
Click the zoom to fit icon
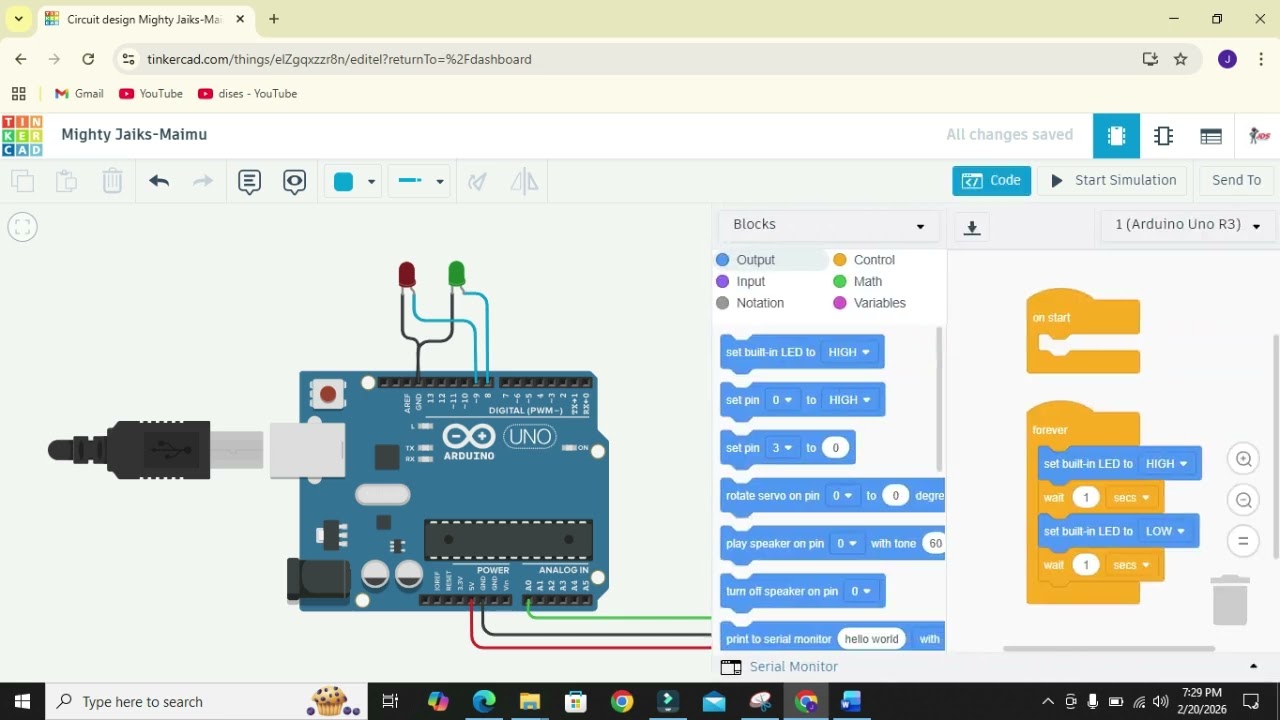pyautogui.click(x=22, y=227)
